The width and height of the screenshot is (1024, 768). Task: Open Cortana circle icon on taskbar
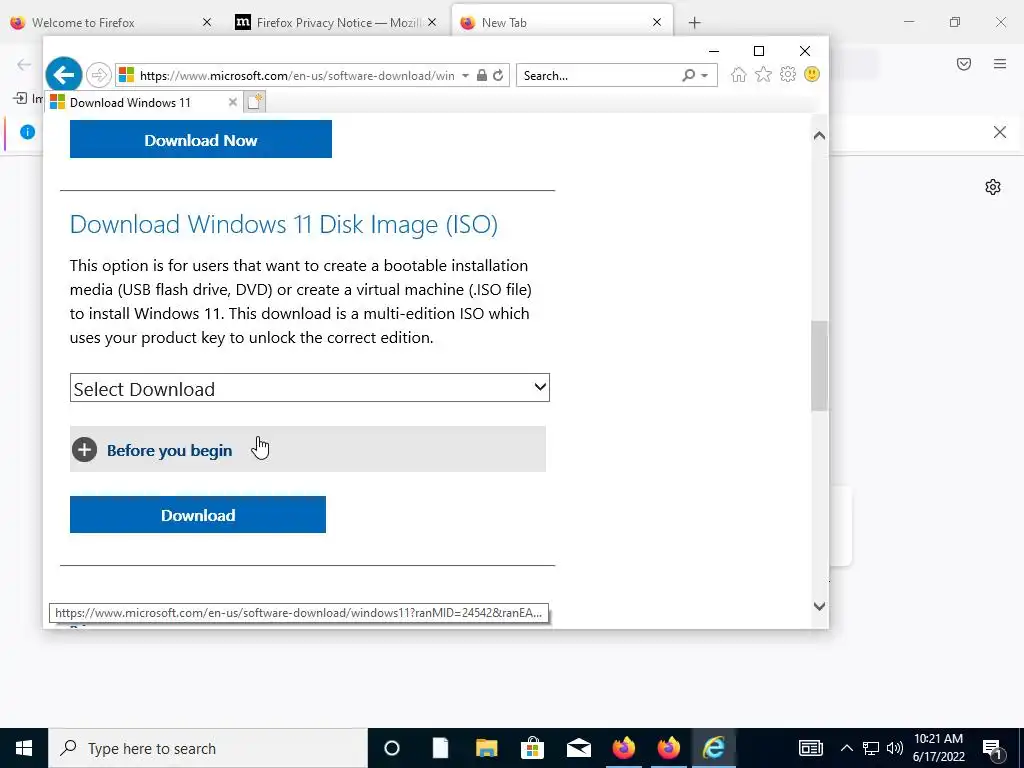pyautogui.click(x=392, y=748)
